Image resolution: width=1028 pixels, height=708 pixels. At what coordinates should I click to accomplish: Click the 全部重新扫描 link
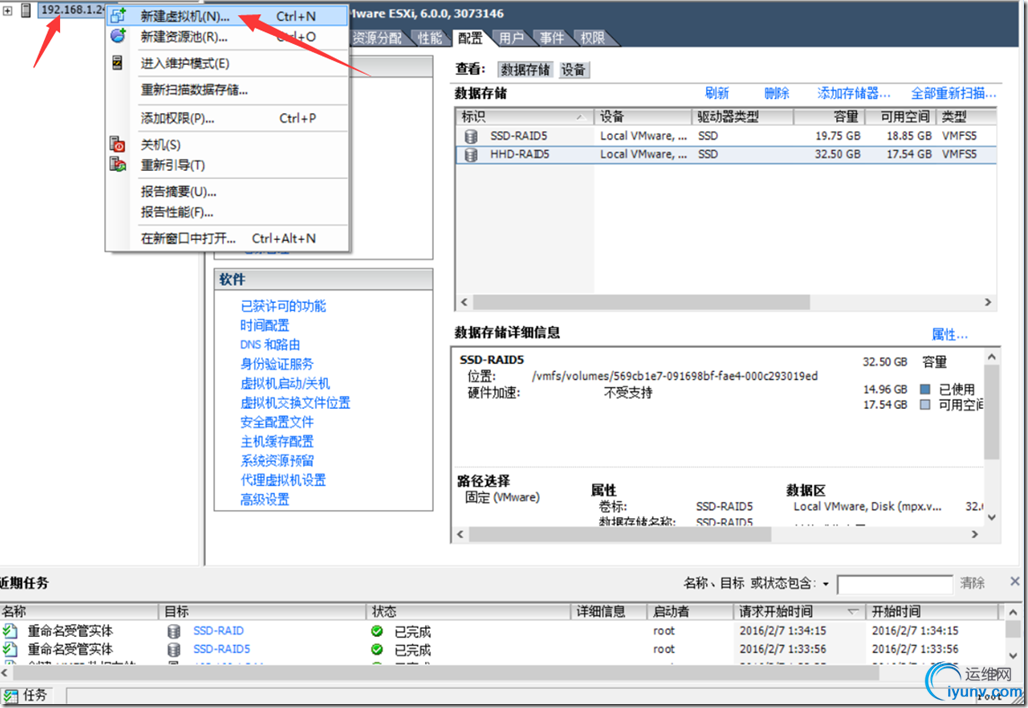[954, 93]
